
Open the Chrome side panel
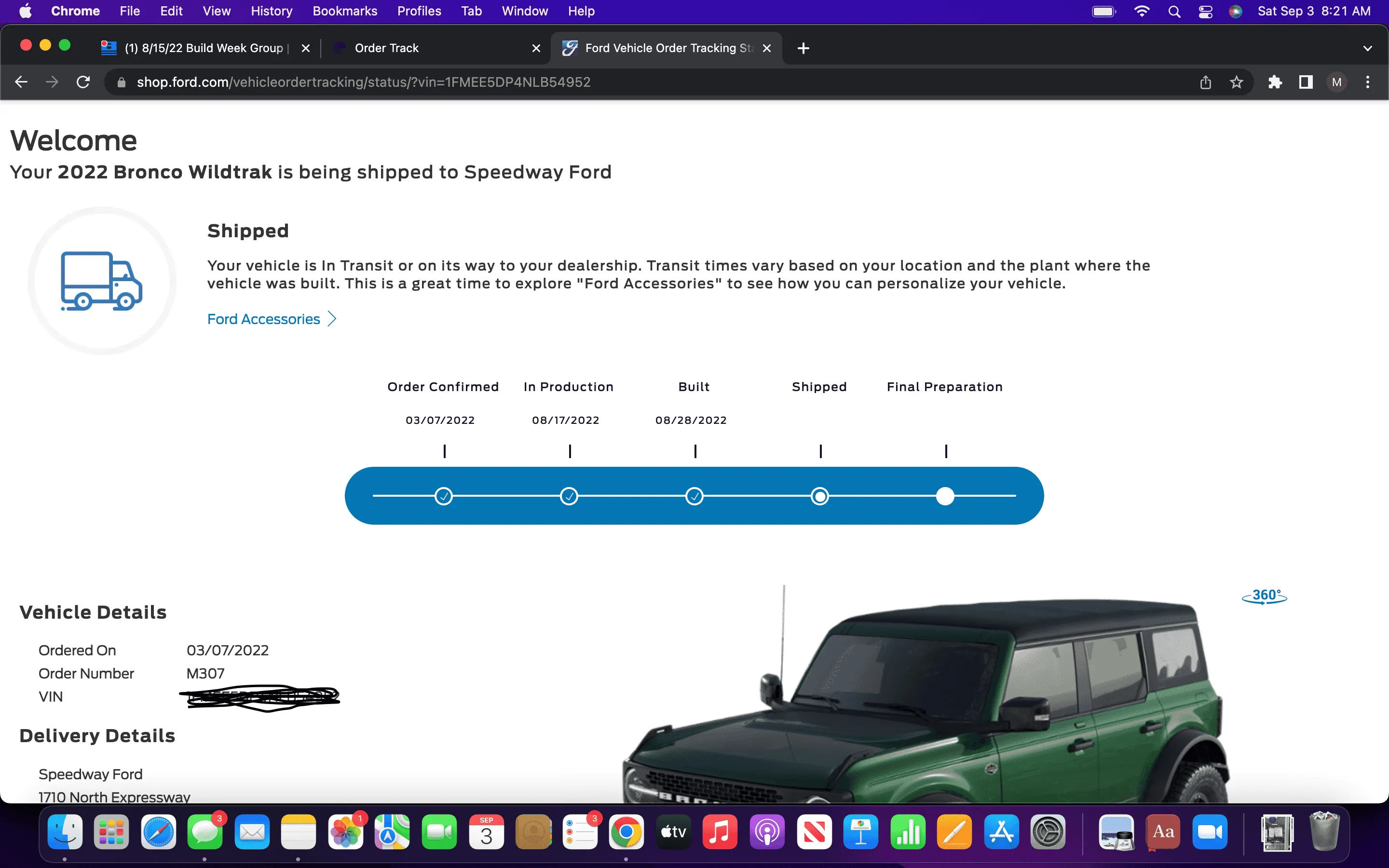tap(1306, 82)
